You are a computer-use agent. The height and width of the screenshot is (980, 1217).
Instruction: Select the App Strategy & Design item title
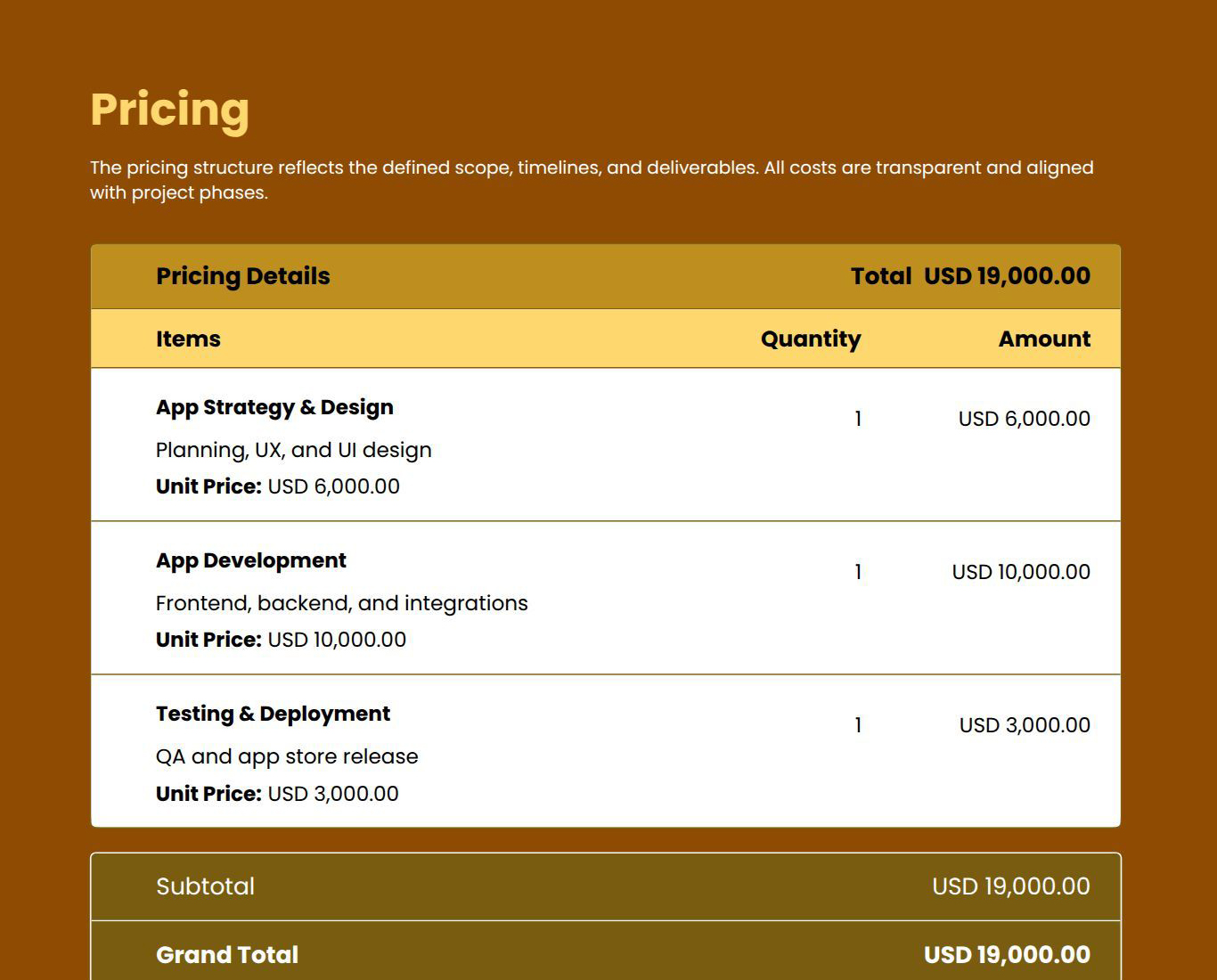pyautogui.click(x=274, y=407)
